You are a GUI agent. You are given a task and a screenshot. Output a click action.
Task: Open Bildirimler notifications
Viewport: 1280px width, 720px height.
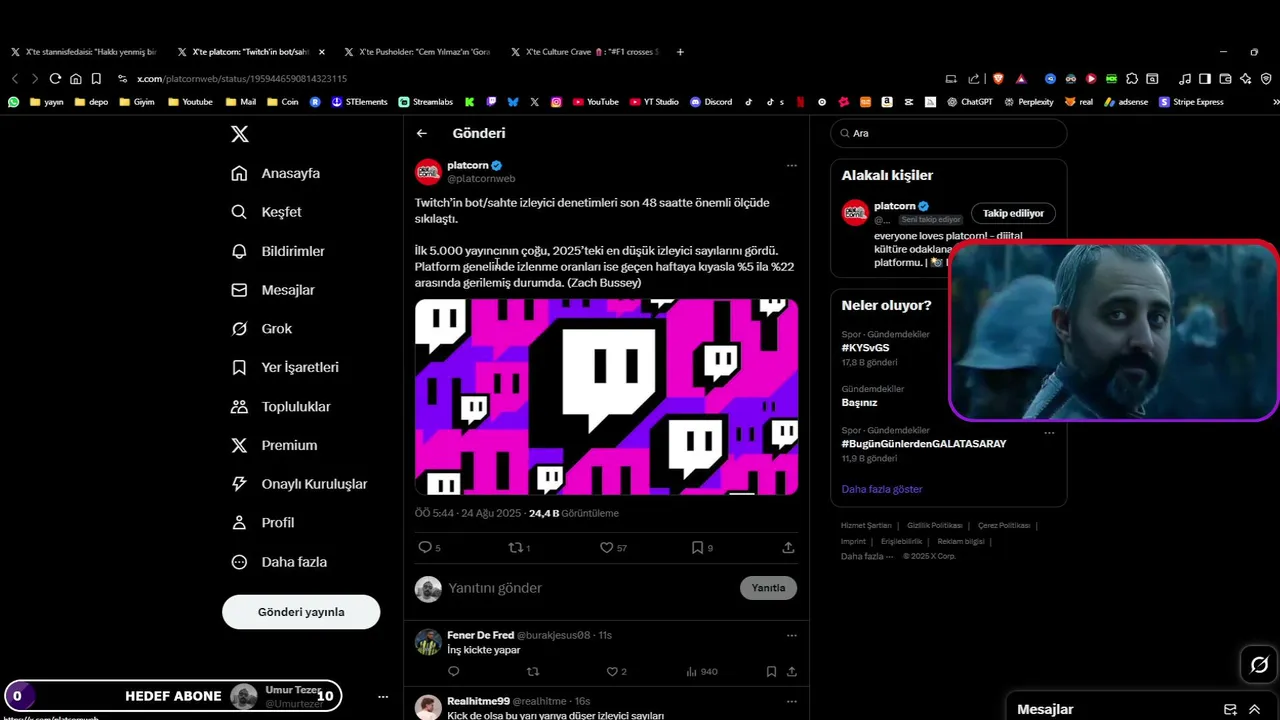pos(278,251)
